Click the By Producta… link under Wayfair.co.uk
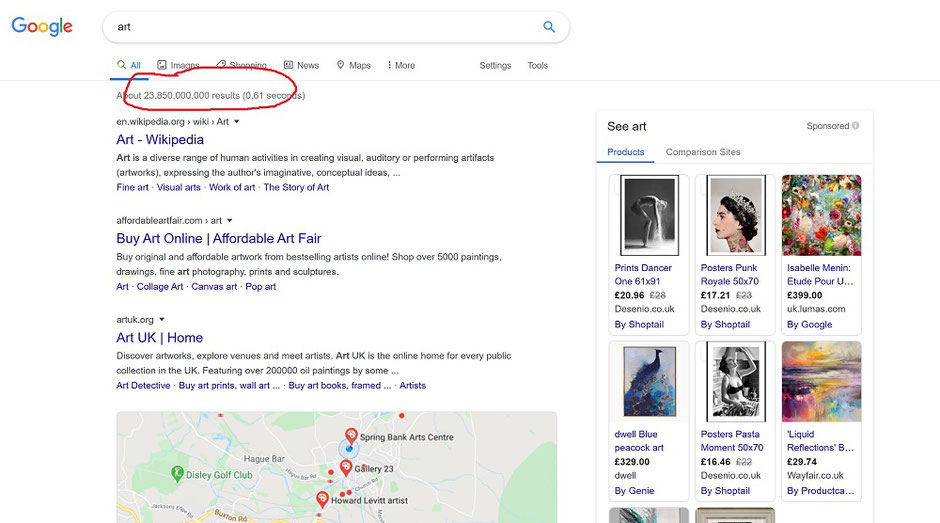Screen dimensions: 940x523 point(820,491)
